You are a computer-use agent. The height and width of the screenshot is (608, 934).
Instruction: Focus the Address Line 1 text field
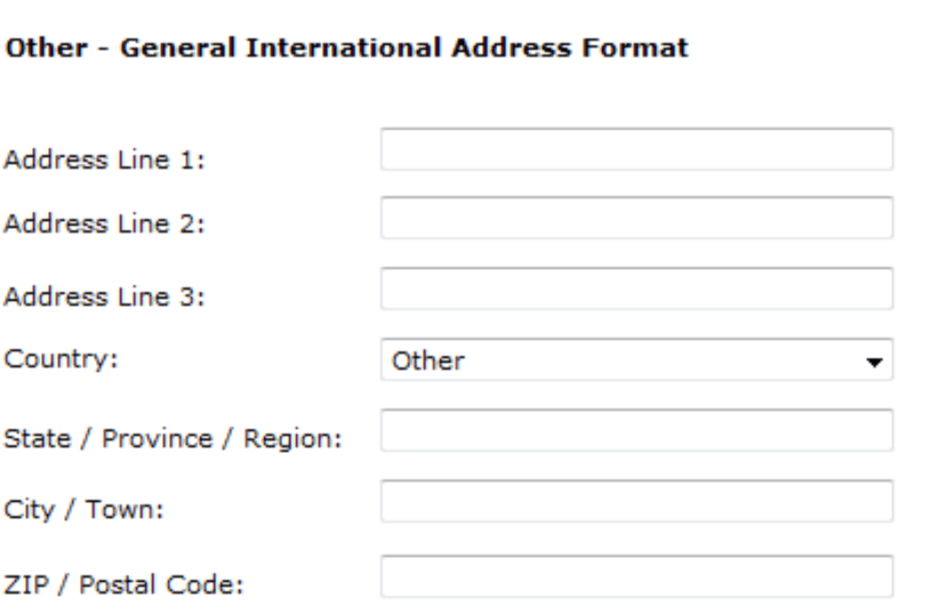[636, 150]
